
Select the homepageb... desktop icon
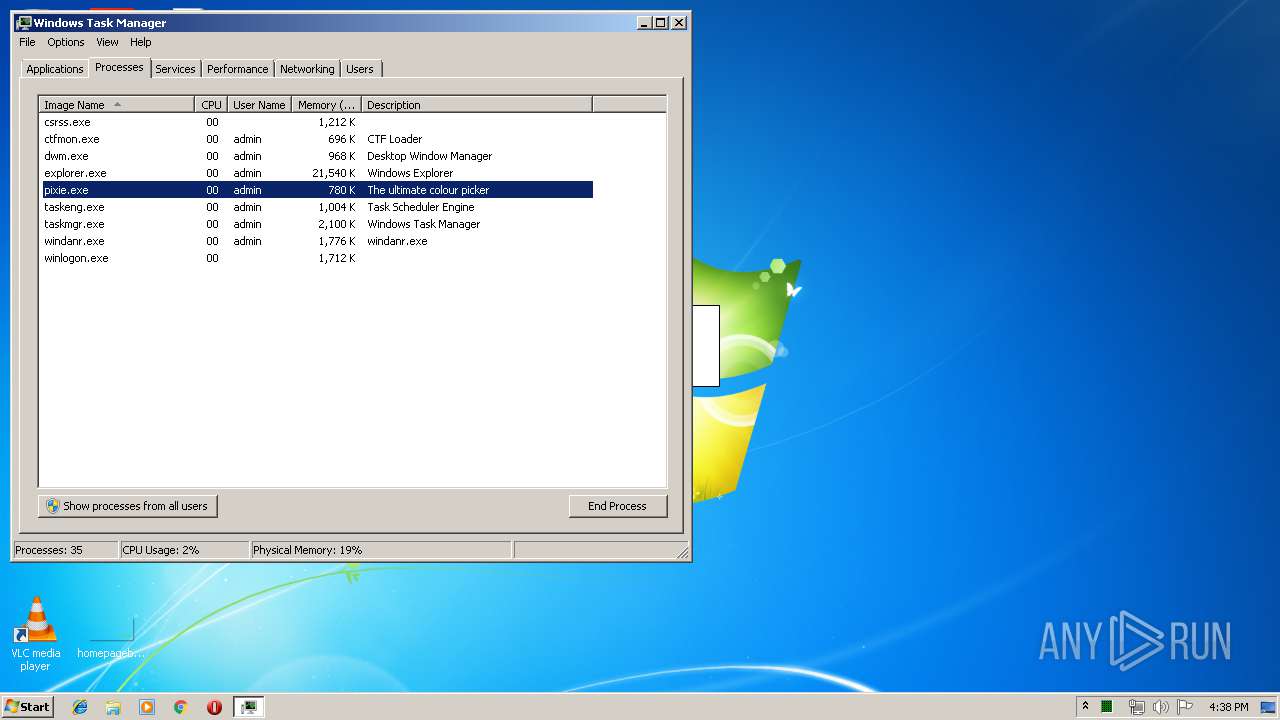(x=111, y=637)
